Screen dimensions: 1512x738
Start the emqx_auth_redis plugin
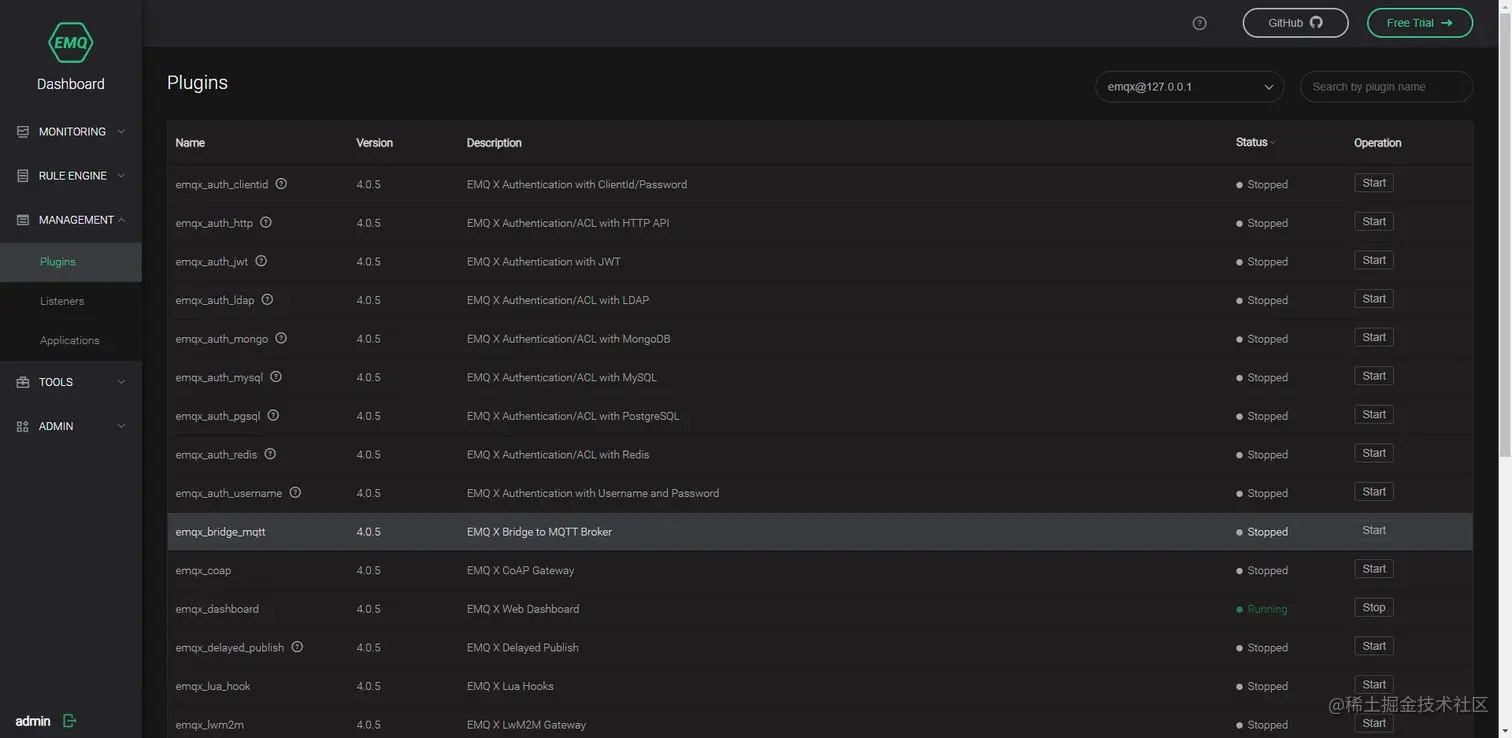(1374, 454)
